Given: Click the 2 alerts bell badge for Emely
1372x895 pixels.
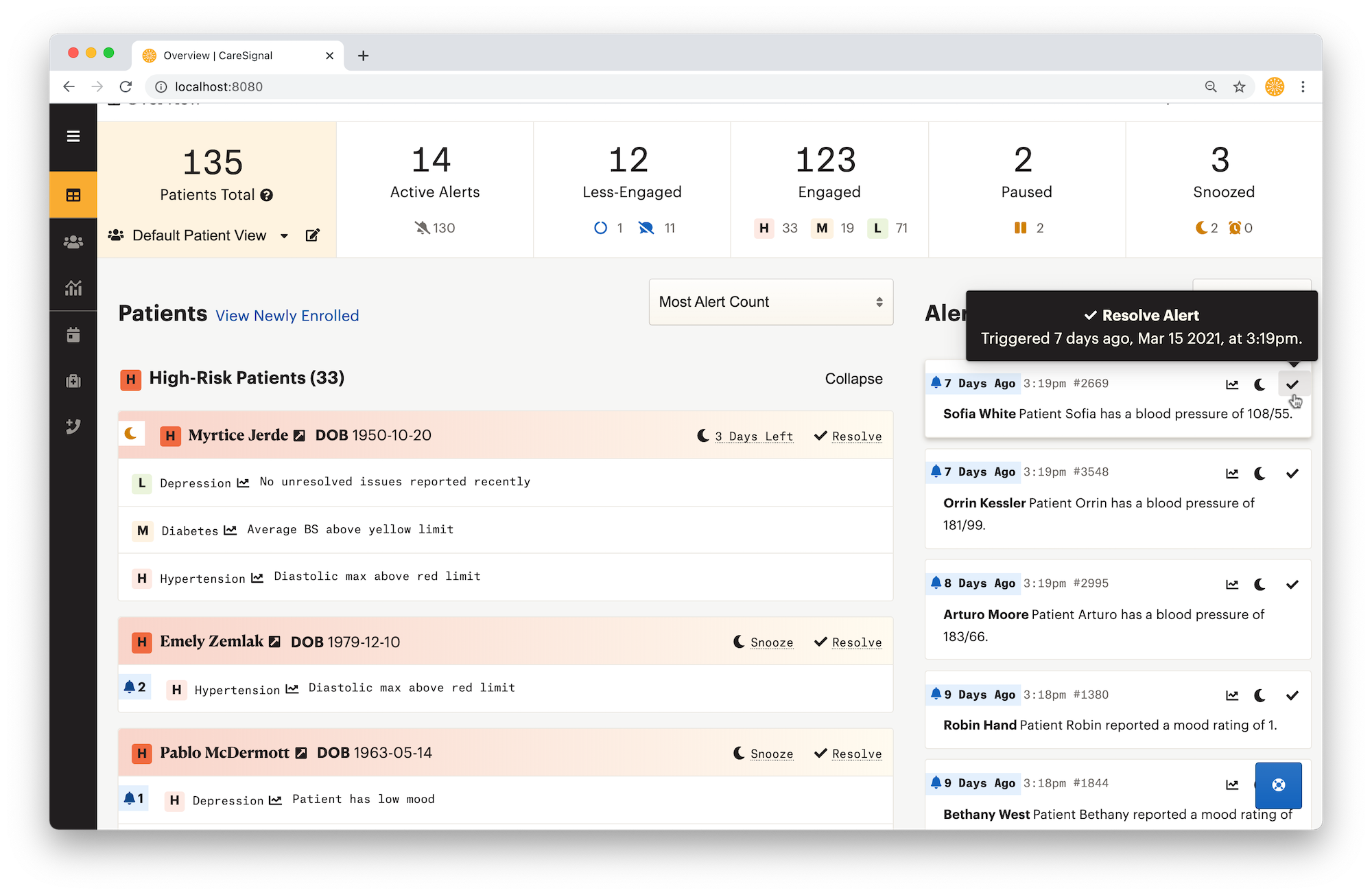Looking at the screenshot, I should (x=134, y=687).
